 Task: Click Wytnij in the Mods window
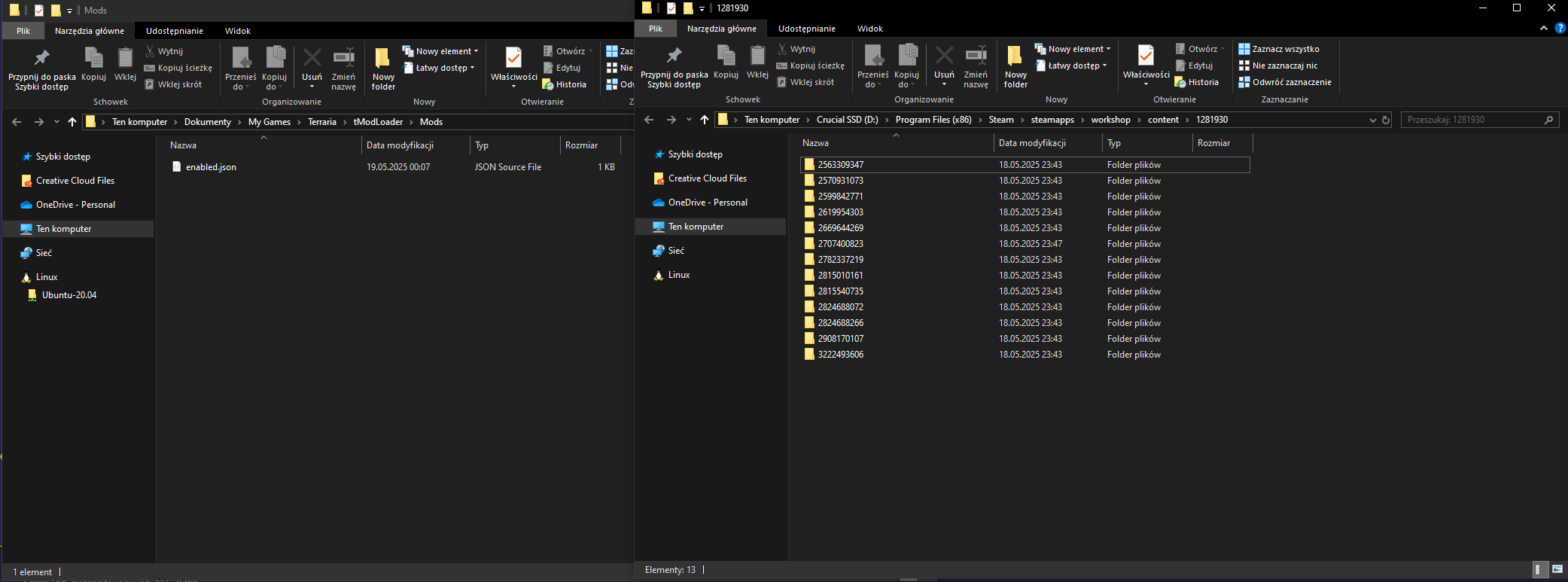click(164, 51)
